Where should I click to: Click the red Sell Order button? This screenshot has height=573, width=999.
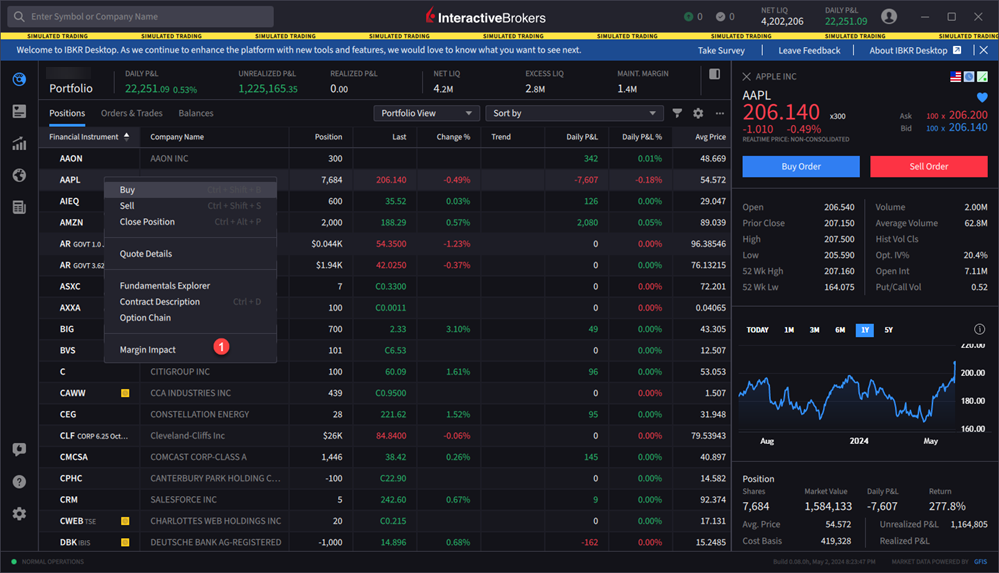pyautogui.click(x=929, y=166)
